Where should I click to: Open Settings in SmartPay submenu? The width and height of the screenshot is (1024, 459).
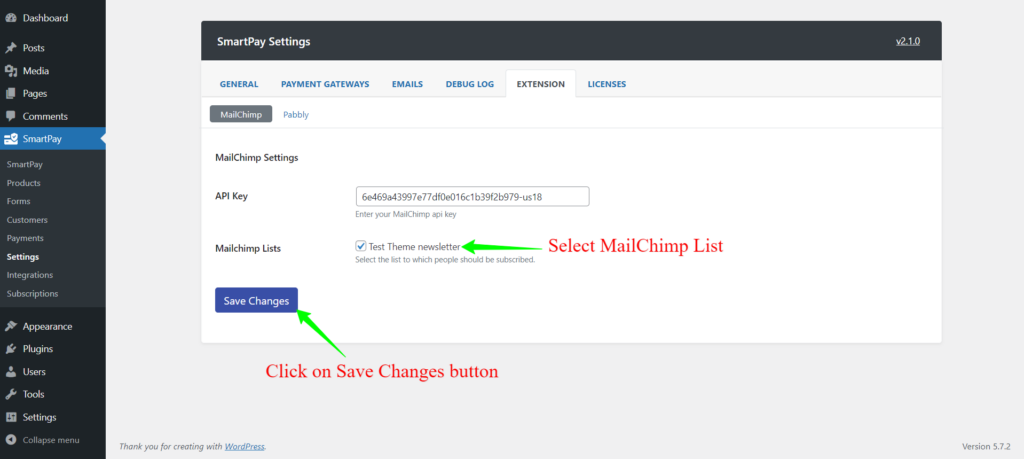pyautogui.click(x=23, y=257)
